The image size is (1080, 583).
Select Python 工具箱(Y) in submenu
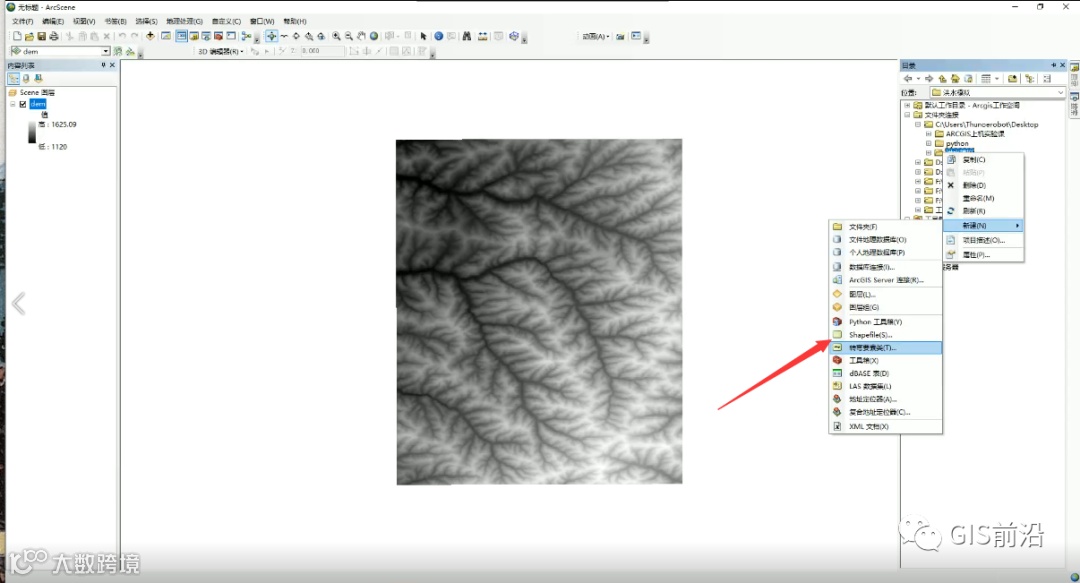pyautogui.click(x=885, y=322)
